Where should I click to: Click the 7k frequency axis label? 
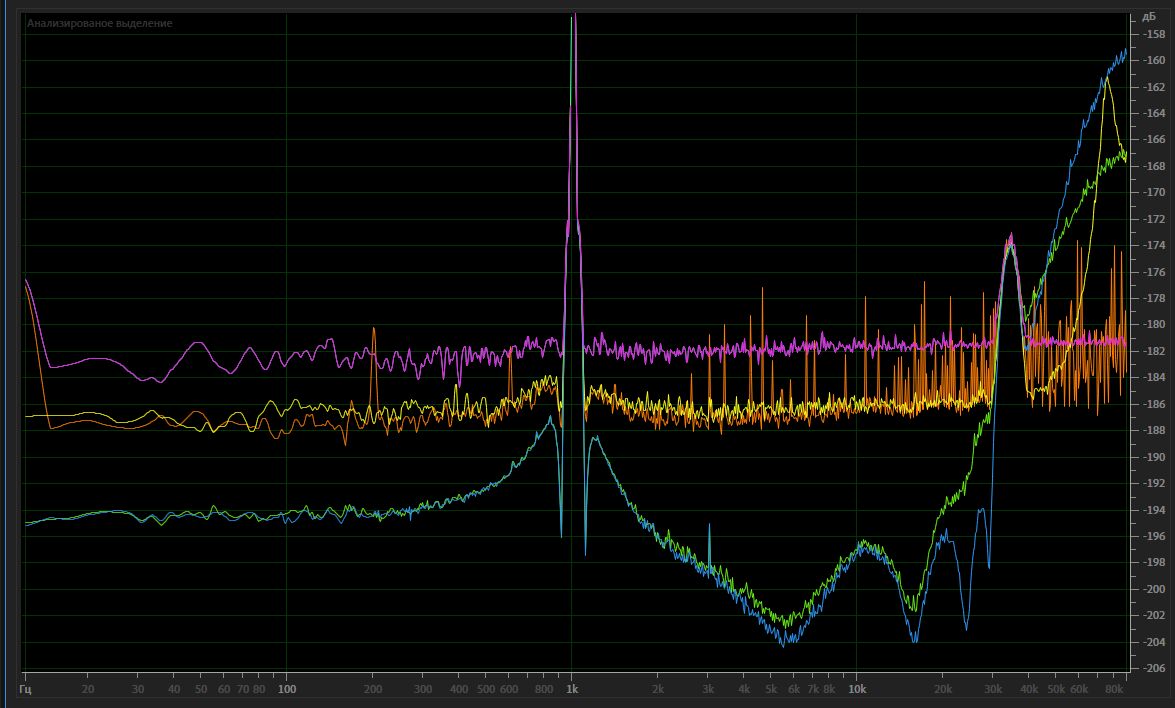tap(813, 689)
